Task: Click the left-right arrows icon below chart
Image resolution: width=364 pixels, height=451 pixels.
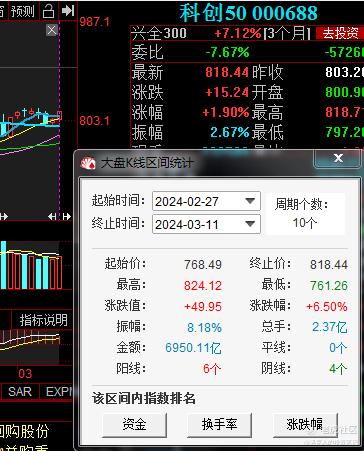Action: pos(52,217)
